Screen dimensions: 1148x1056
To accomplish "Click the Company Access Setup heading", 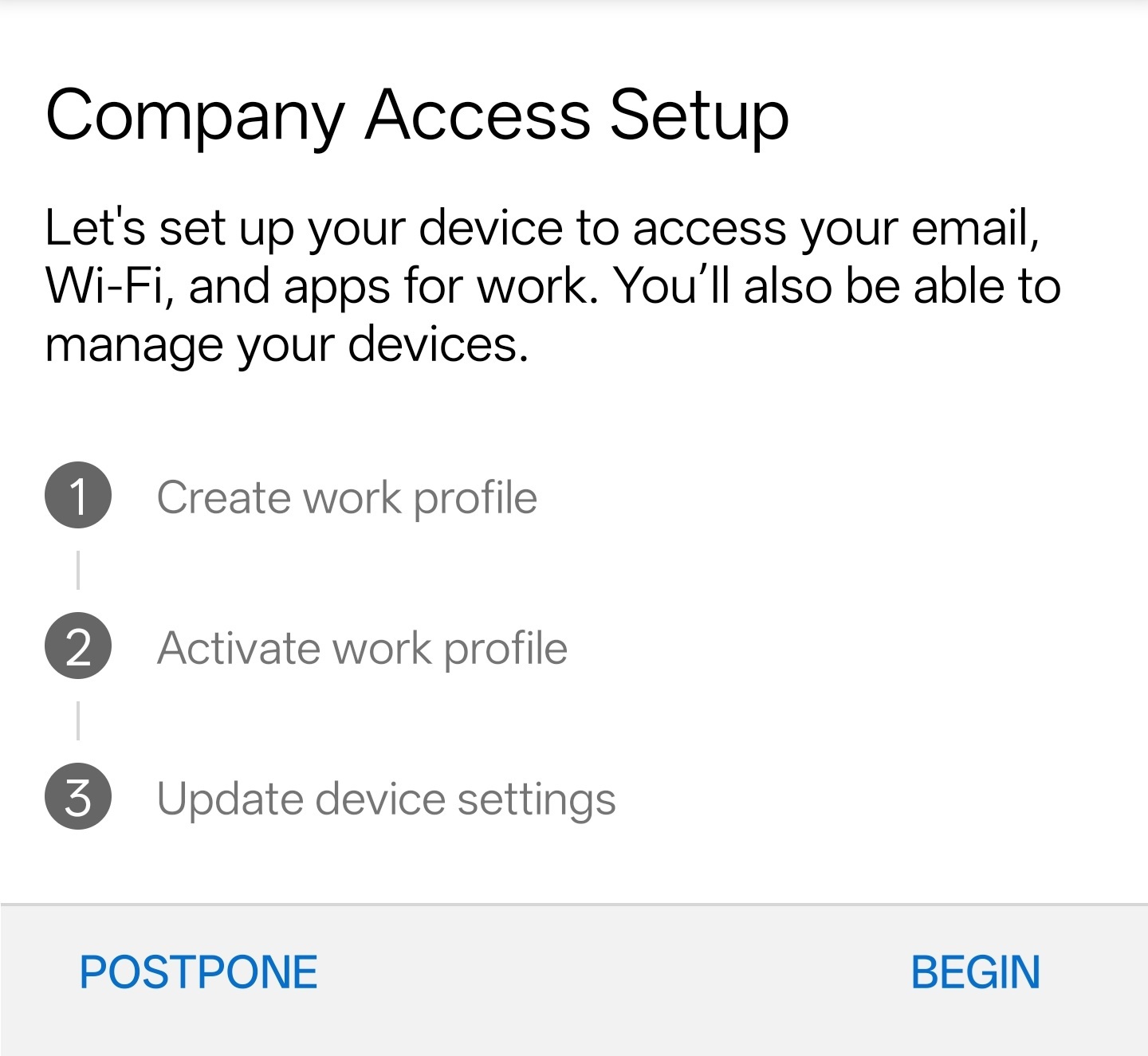I will pyautogui.click(x=417, y=116).
